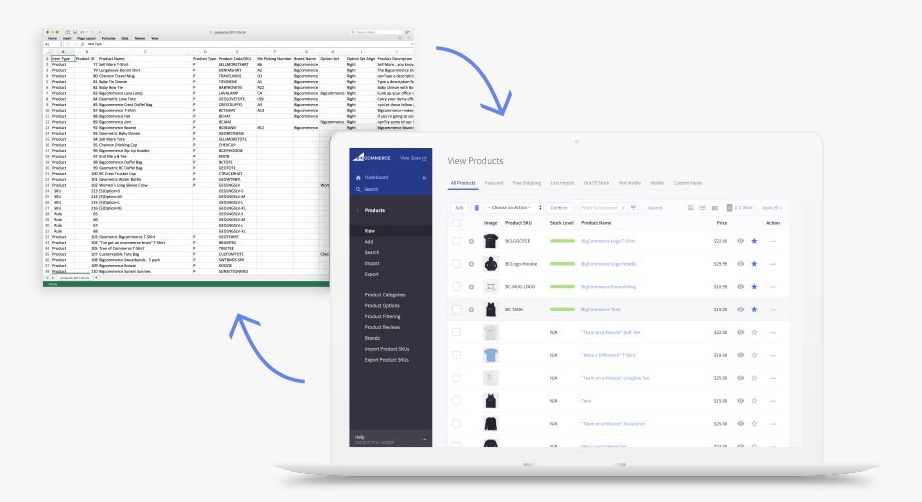Image resolution: width=922 pixels, height=502 pixels.
Task: Toggle featured star for BC-MUG-LOGO
Action: [x=754, y=287]
